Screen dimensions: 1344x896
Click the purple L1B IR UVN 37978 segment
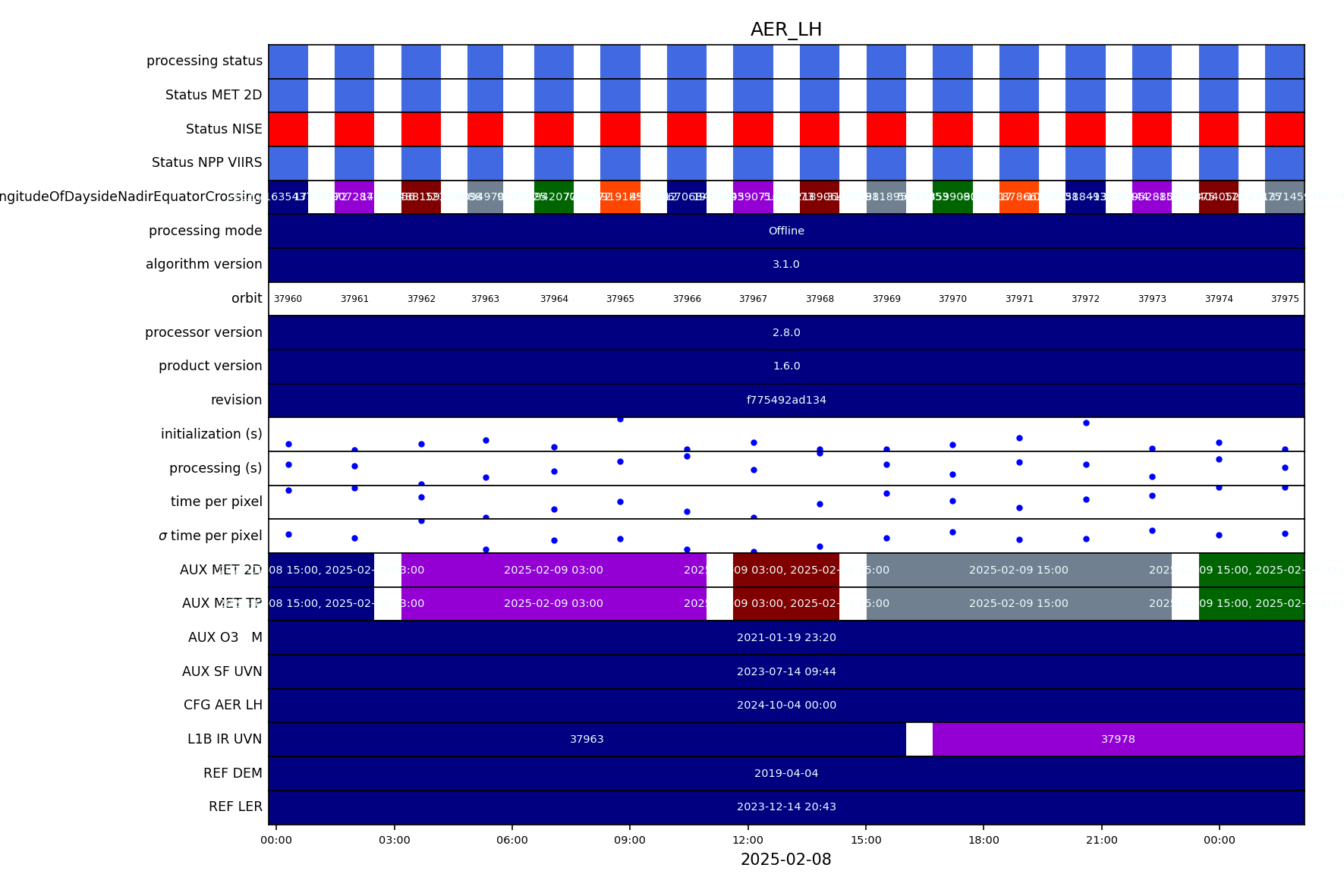(1119, 739)
